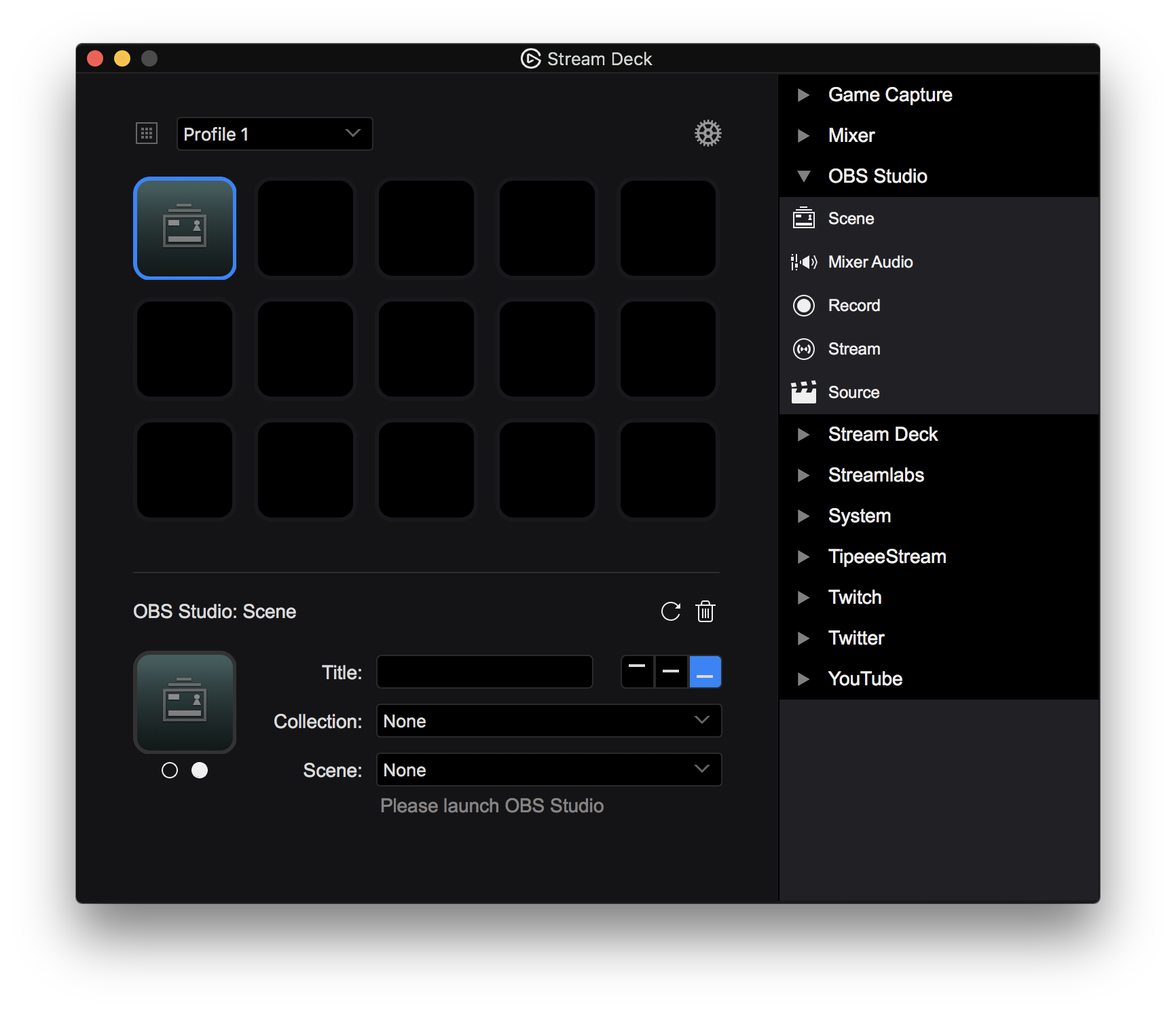This screenshot has width=1176, height=1012.
Task: Select the first state radio button
Action: (x=170, y=770)
